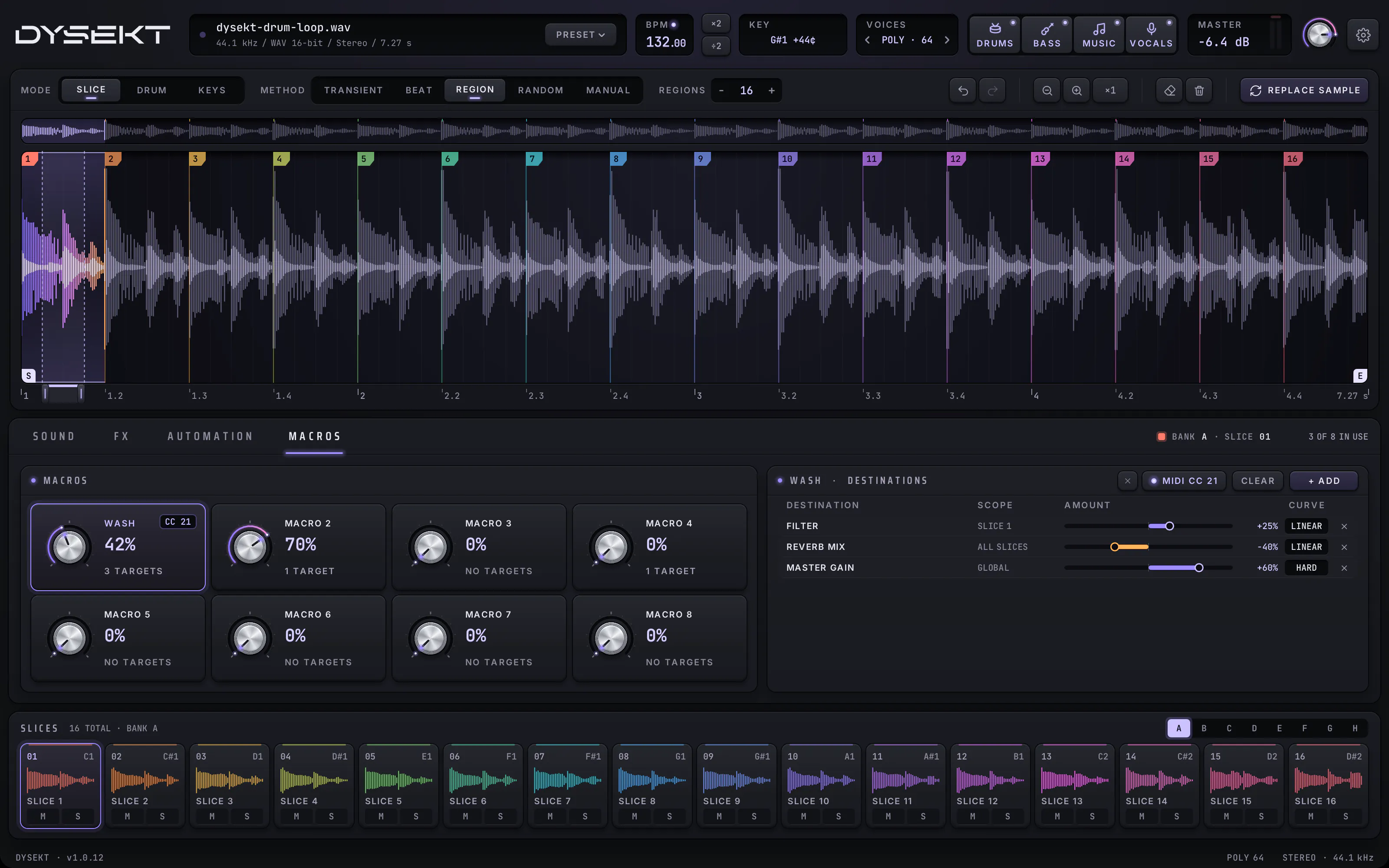
Task: Switch mode to DRUM
Action: [151, 90]
